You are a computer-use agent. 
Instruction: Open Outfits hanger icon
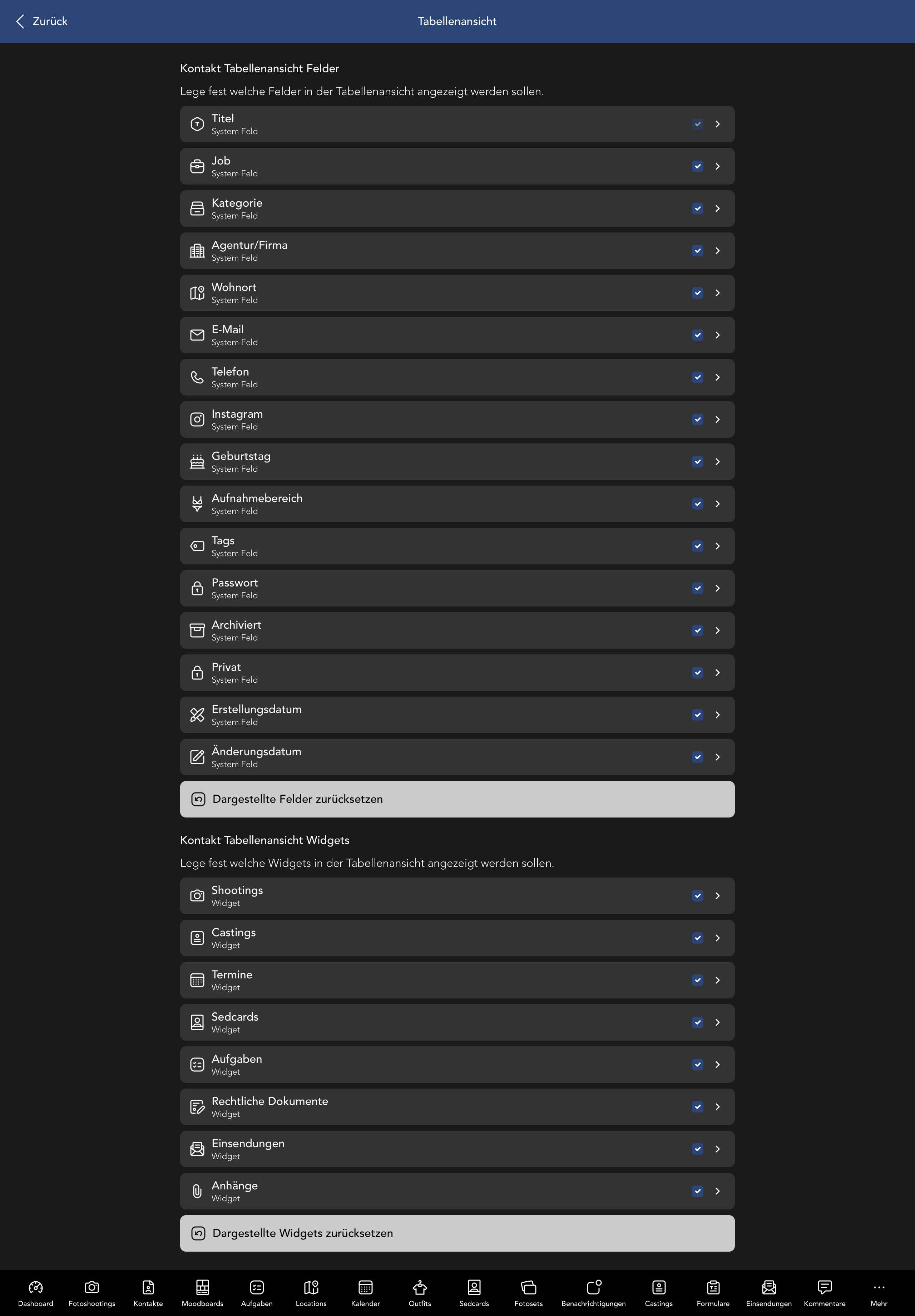pos(420,1287)
